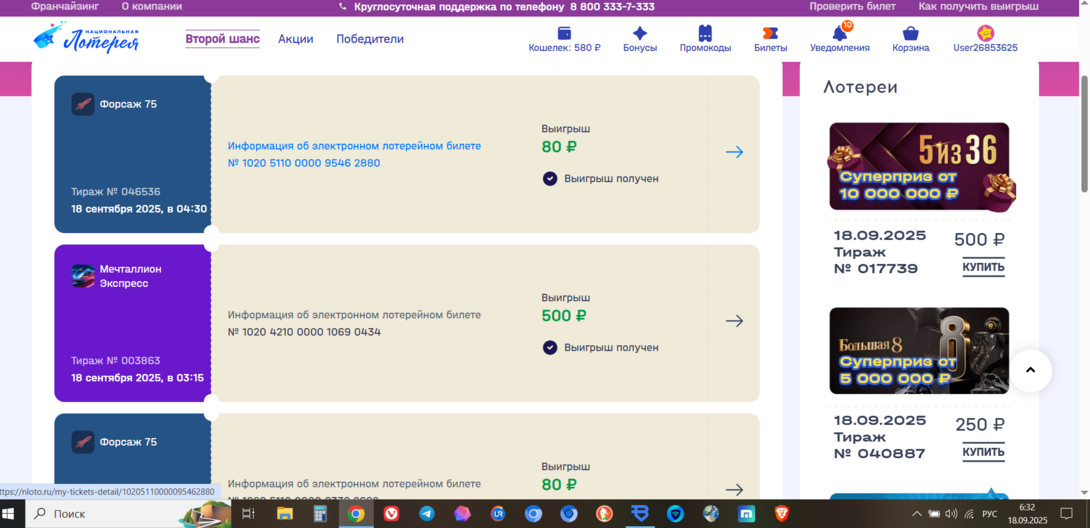The image size is (1090, 528).
Task: Click the Национальная Лотерея logo
Action: [x=86, y=39]
